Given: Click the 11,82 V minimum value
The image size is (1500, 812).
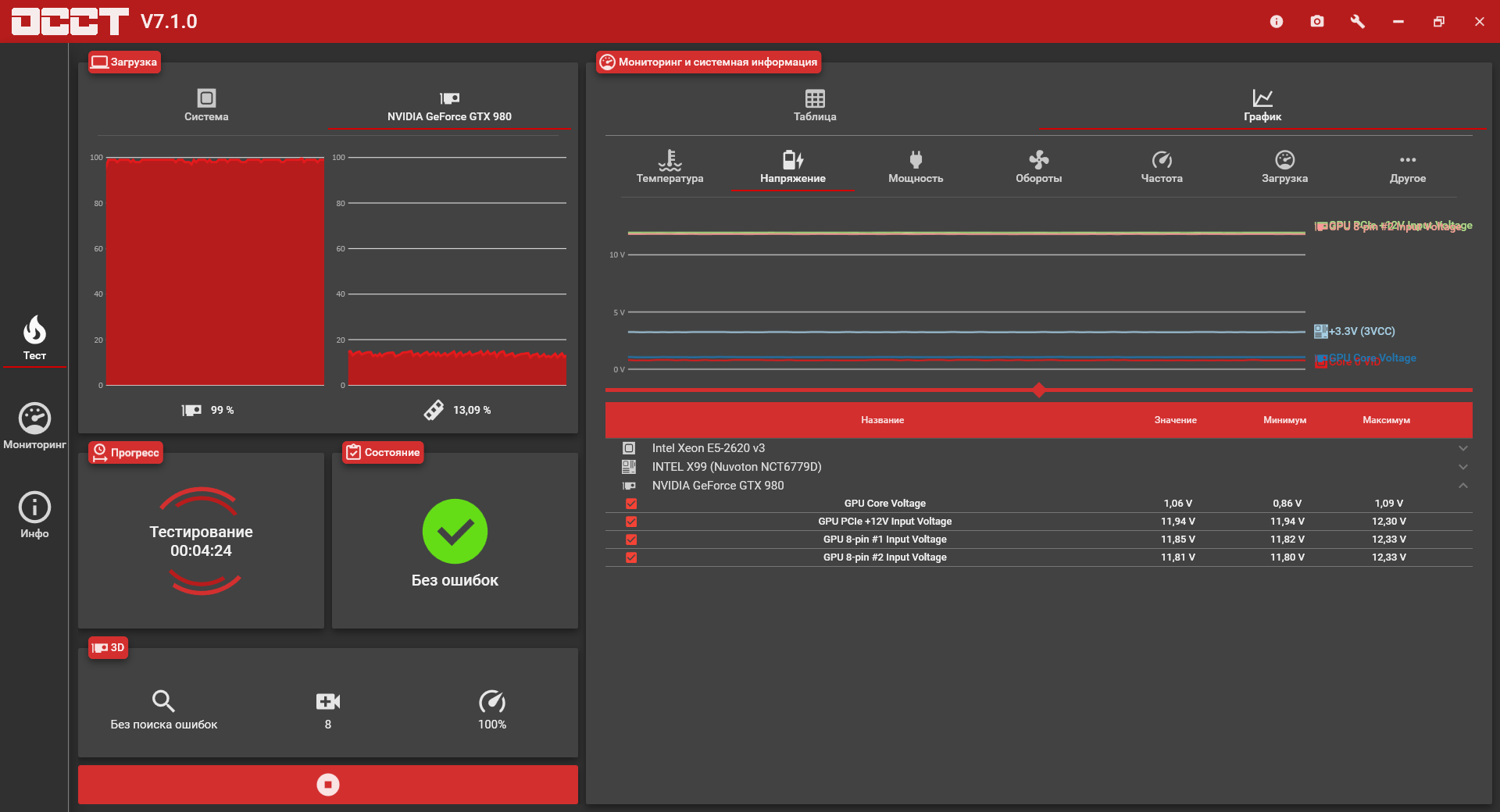Looking at the screenshot, I should pyautogui.click(x=1287, y=540).
